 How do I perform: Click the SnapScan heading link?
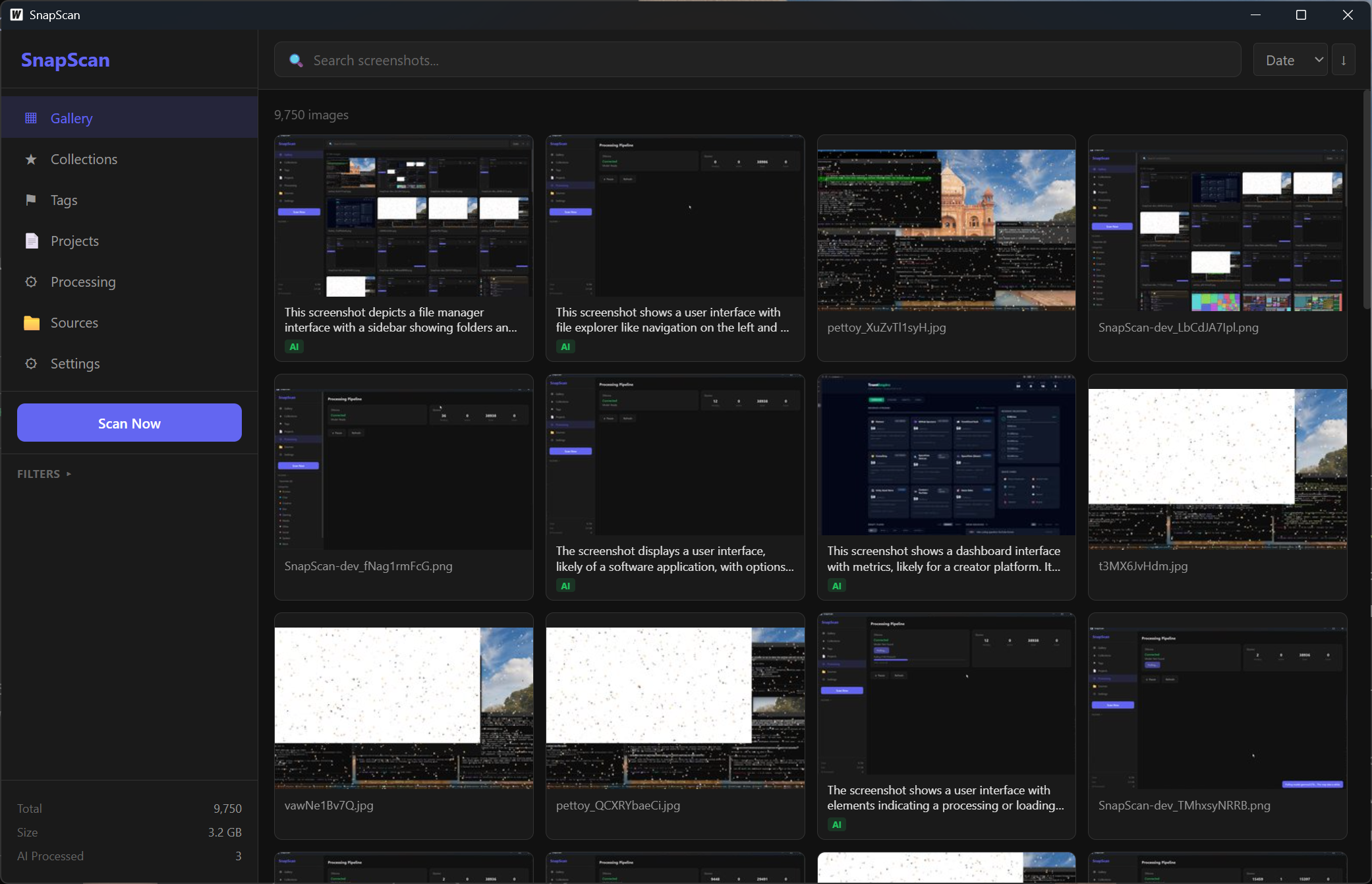(65, 60)
